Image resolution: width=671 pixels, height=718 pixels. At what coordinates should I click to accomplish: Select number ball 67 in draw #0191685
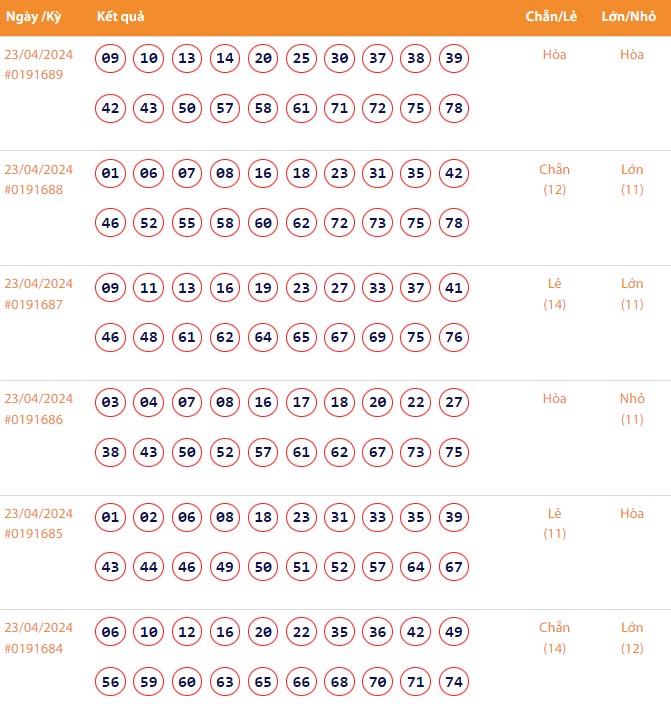coord(454,567)
